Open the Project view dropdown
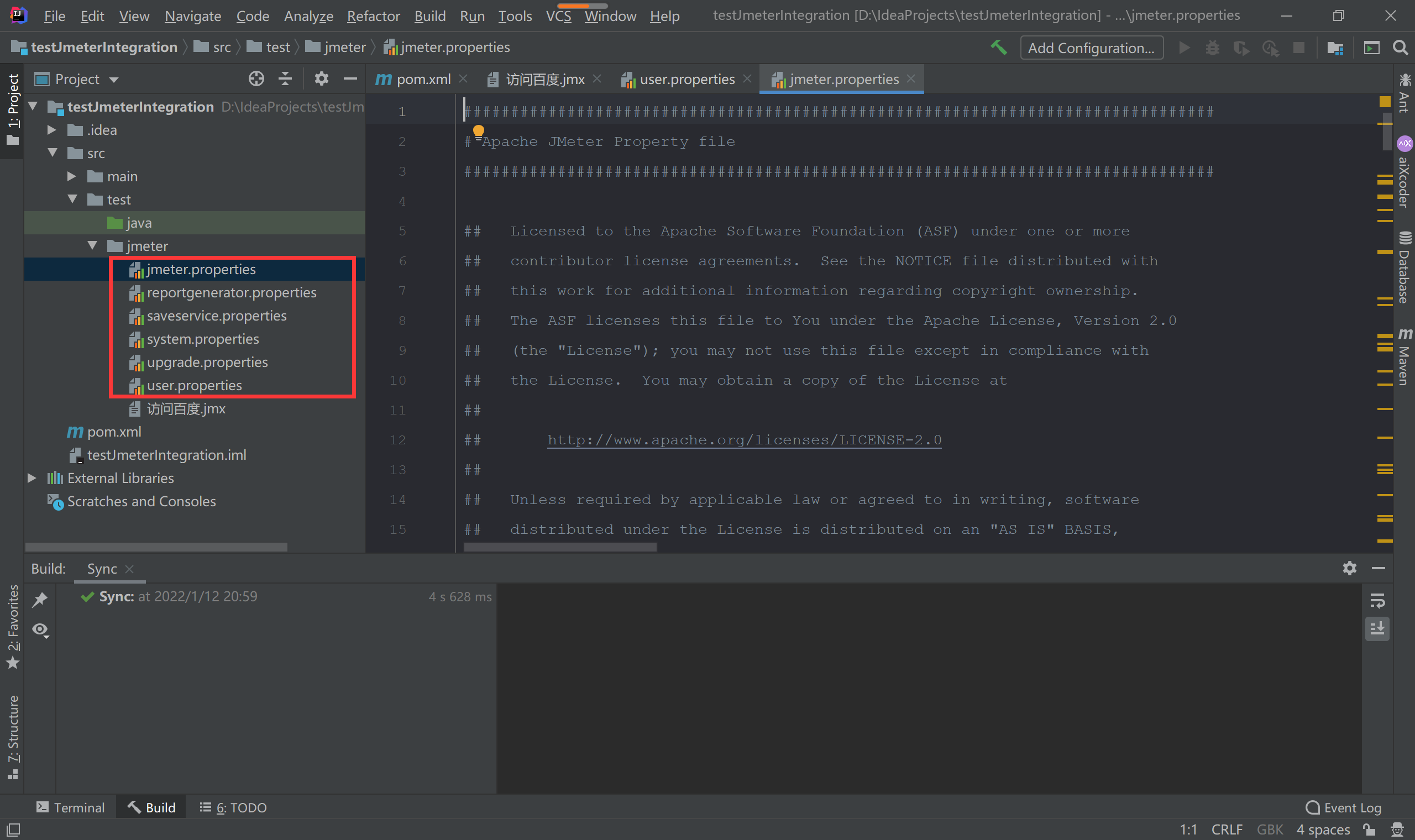 [x=114, y=79]
